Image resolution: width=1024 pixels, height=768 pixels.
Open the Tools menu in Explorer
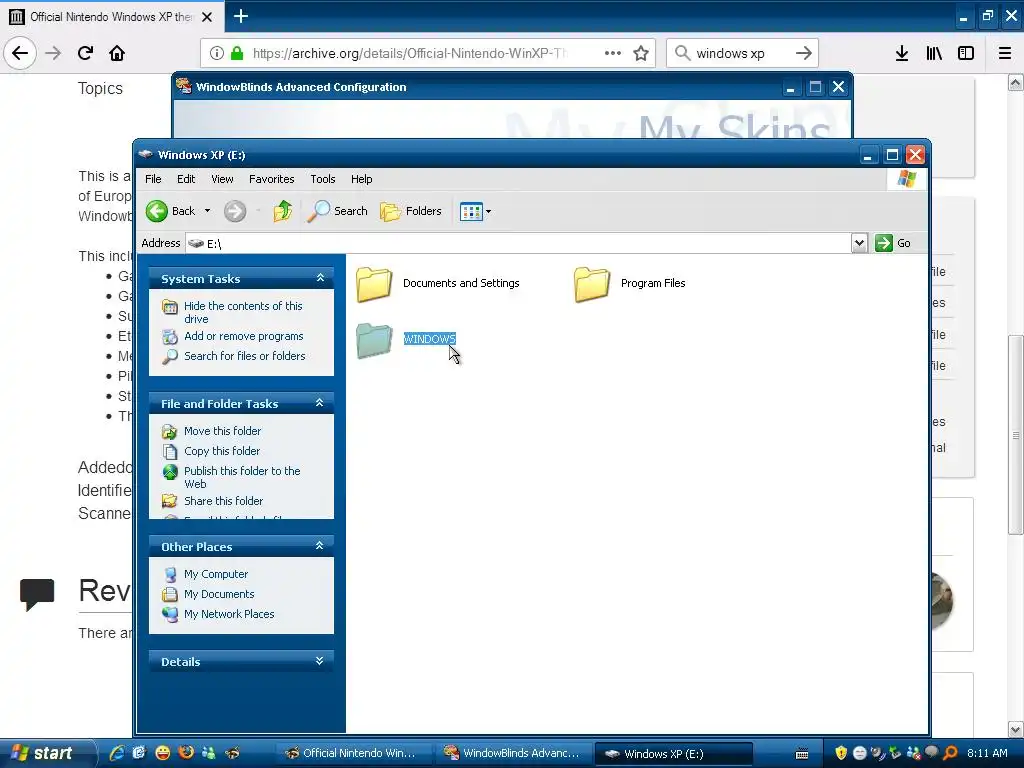[323, 179]
